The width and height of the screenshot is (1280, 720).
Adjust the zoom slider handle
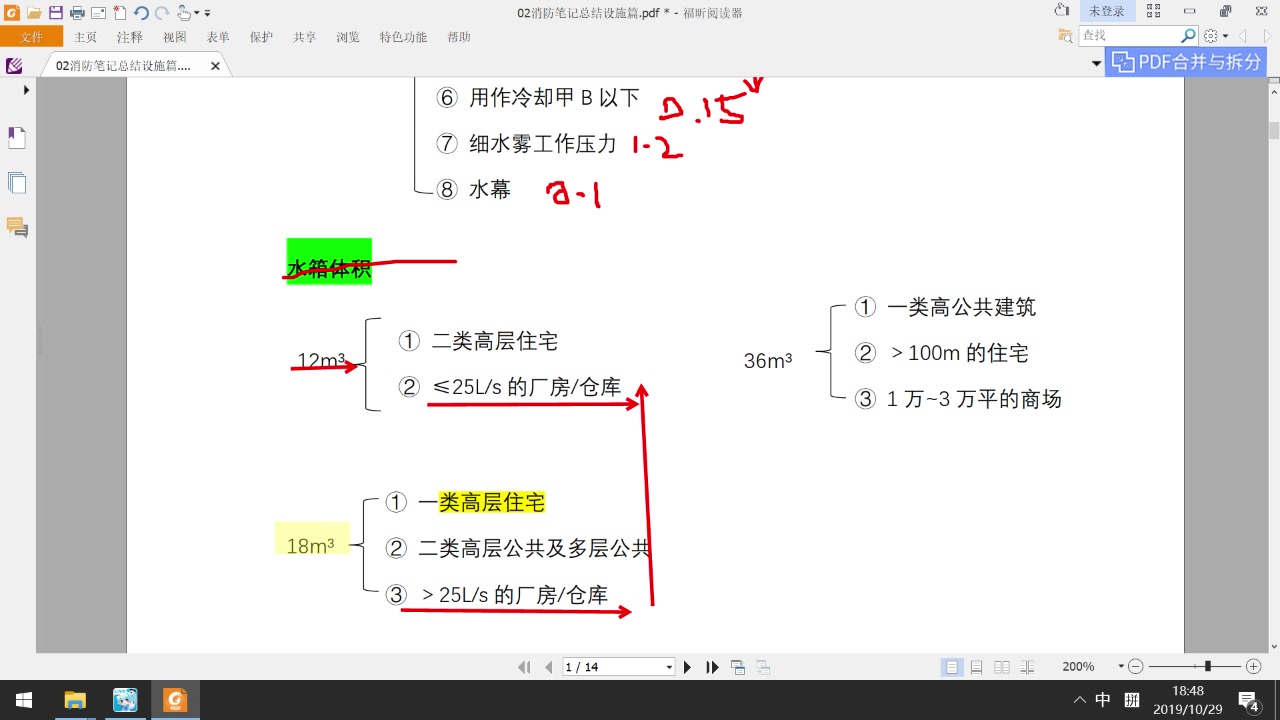point(1208,667)
